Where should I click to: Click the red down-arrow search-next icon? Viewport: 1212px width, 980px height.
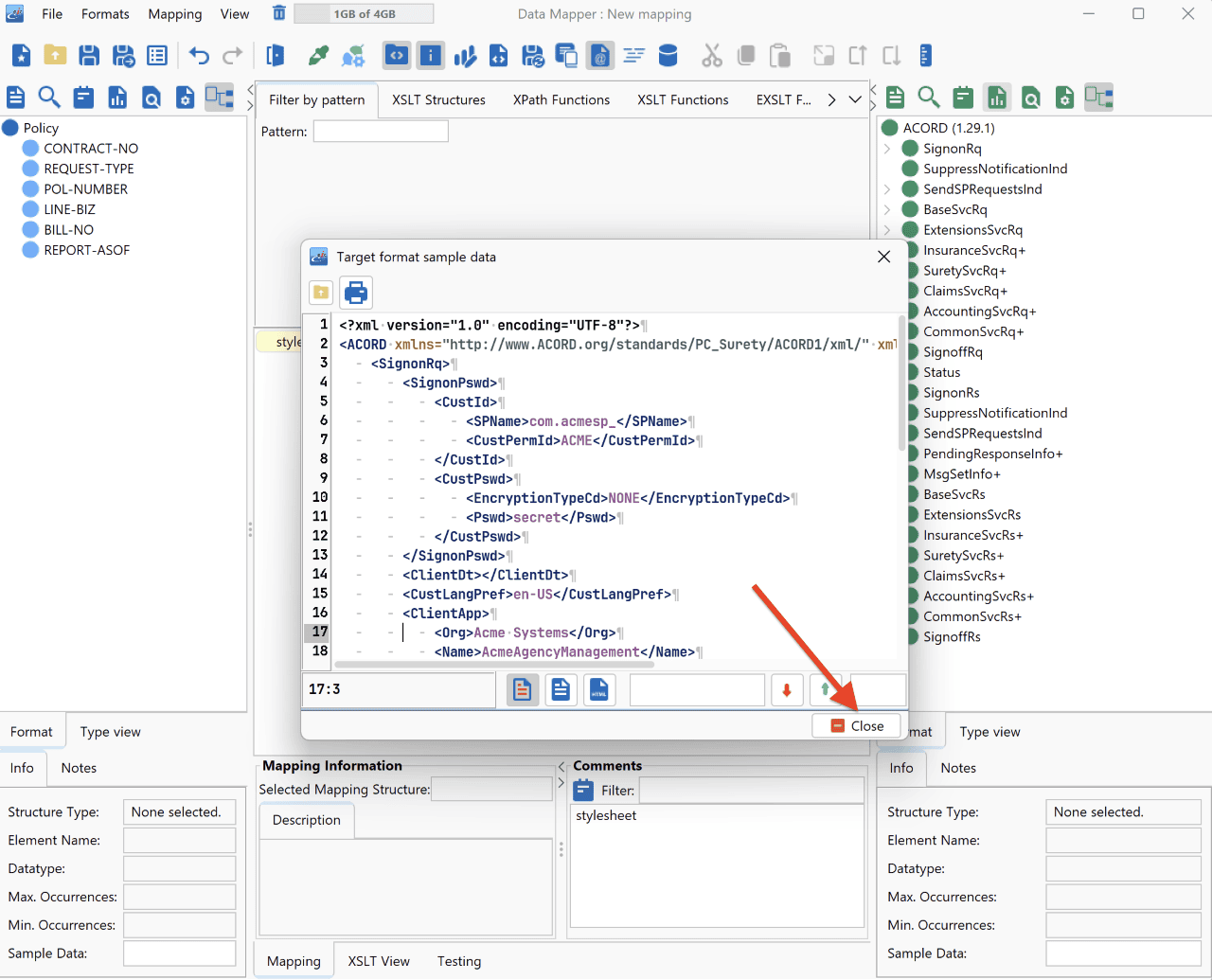click(x=787, y=690)
